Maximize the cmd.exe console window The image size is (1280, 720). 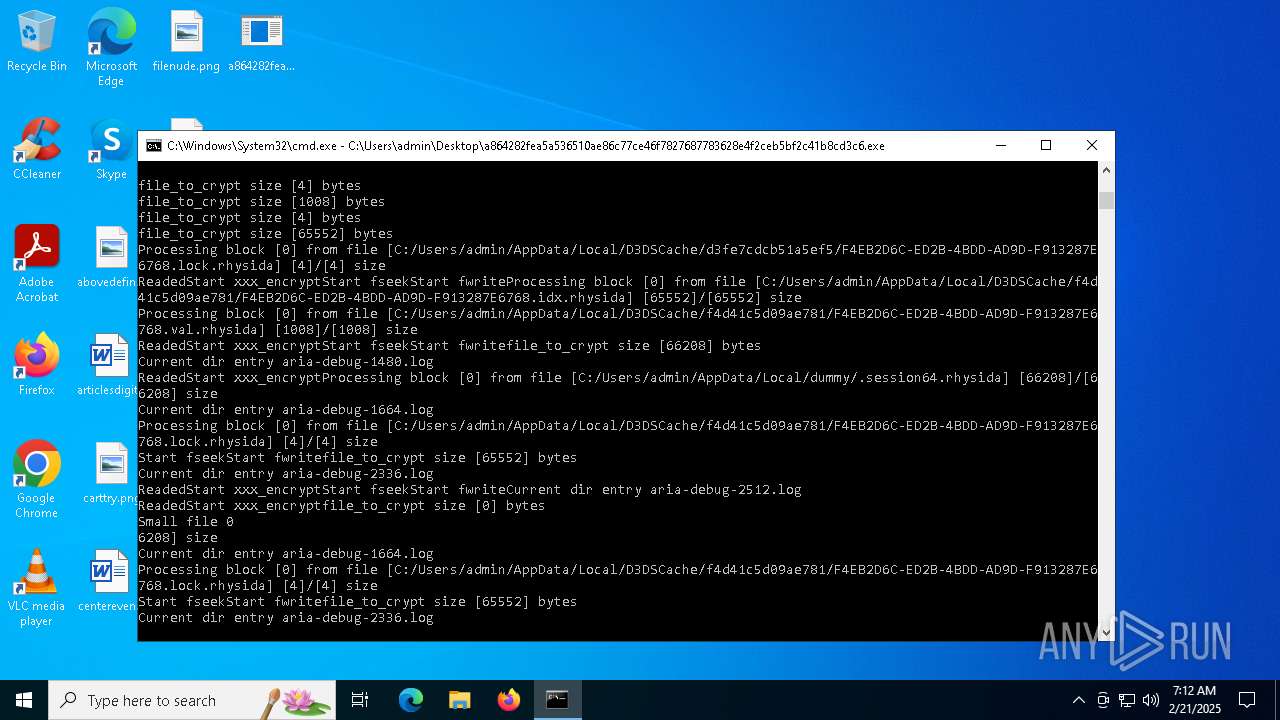(1046, 146)
